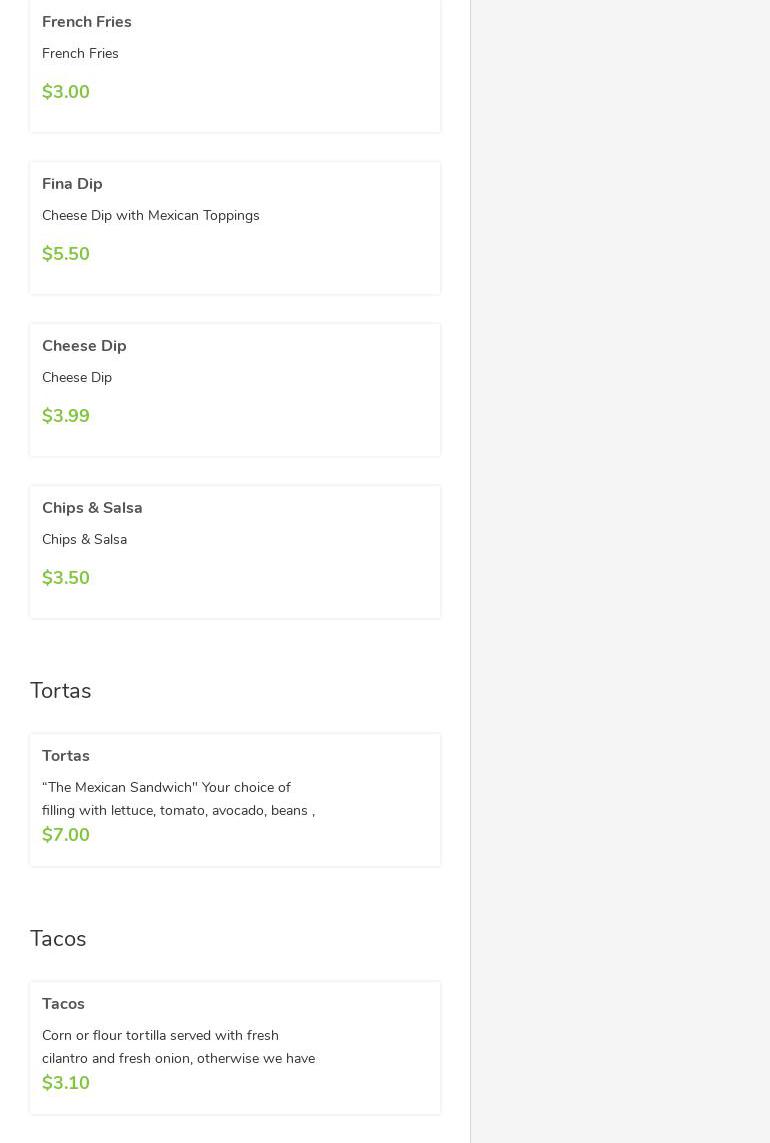Click the $5.50 Fina Dip price
The width and height of the screenshot is (770, 1143).
pyautogui.click(x=66, y=254)
